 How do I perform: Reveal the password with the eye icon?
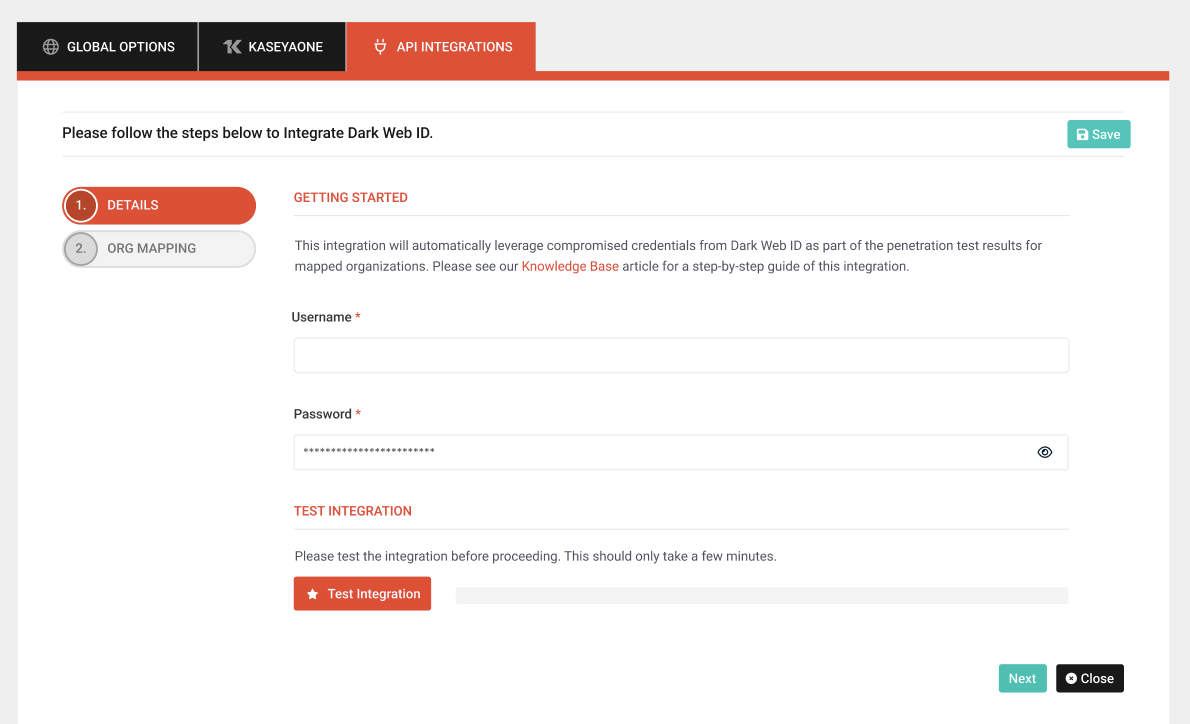1045,452
